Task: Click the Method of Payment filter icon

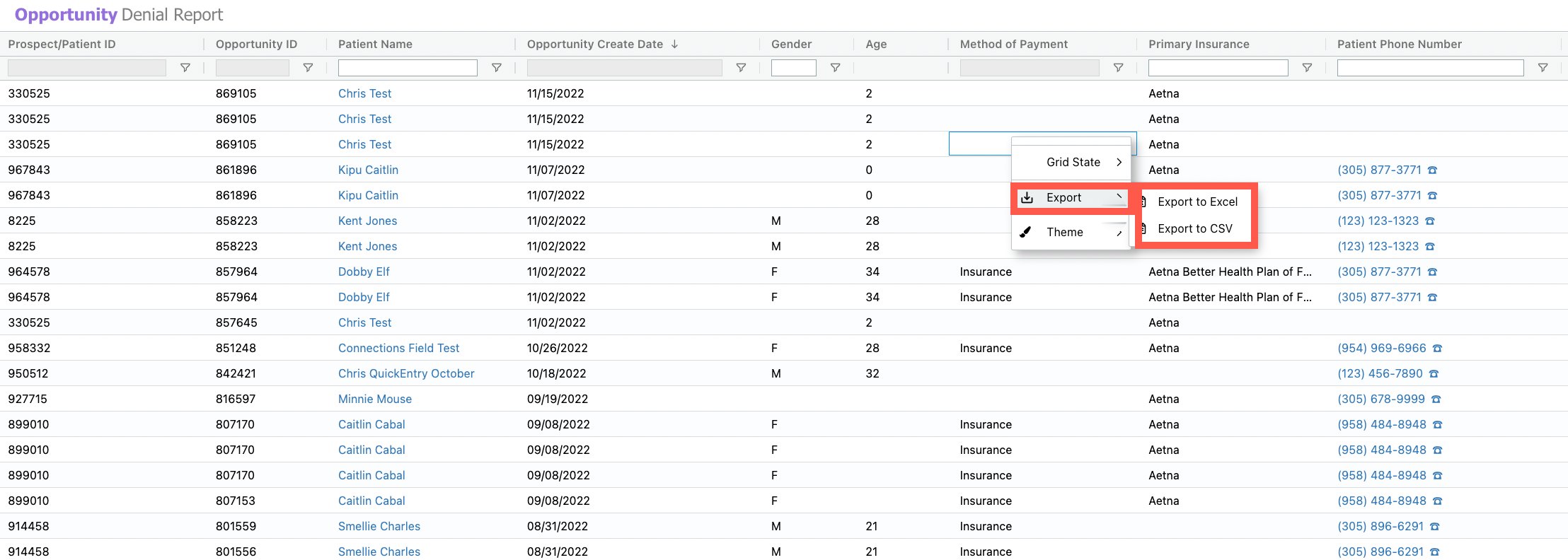Action: point(1118,68)
